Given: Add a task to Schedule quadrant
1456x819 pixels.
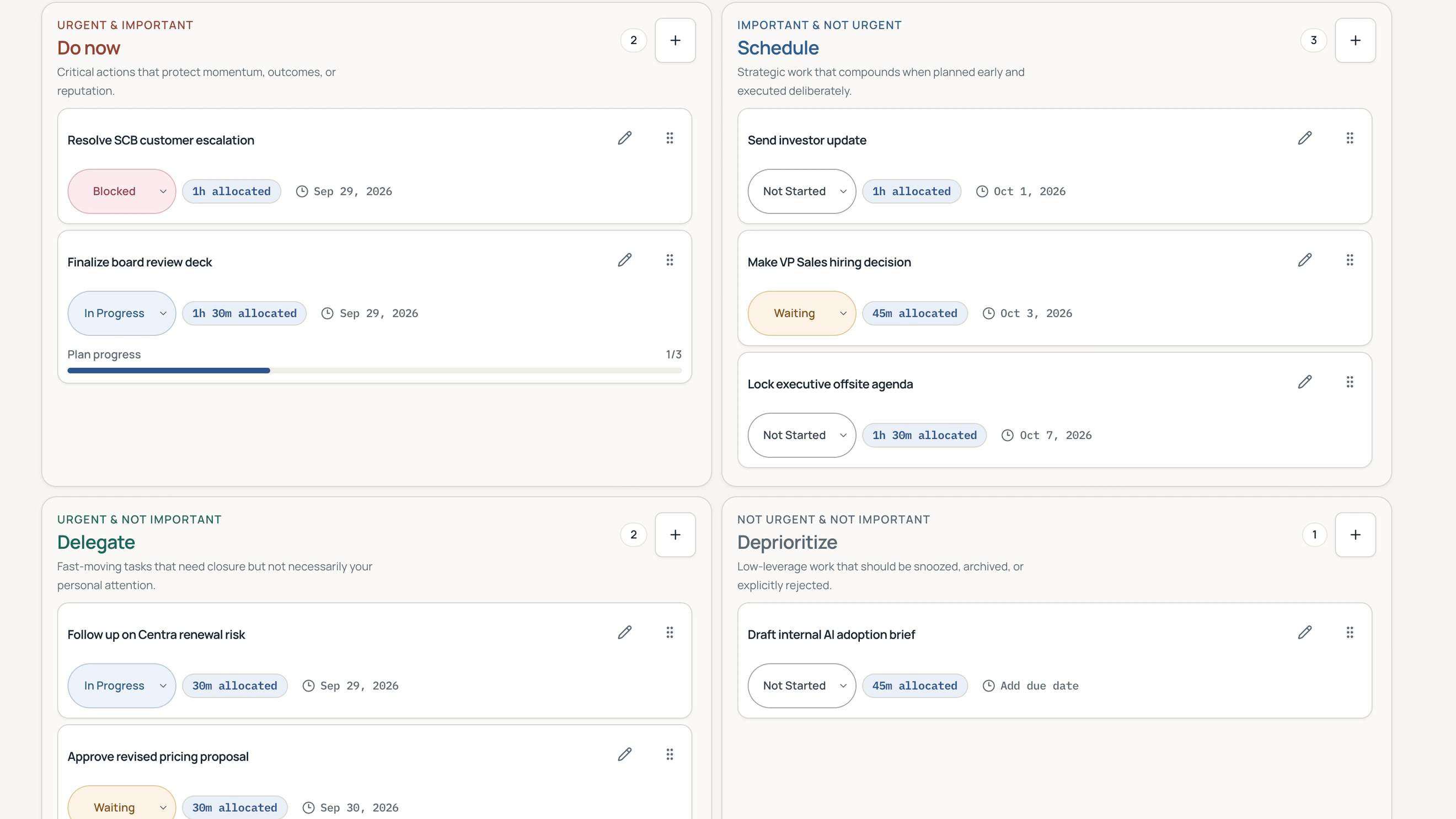Looking at the screenshot, I should (x=1356, y=40).
